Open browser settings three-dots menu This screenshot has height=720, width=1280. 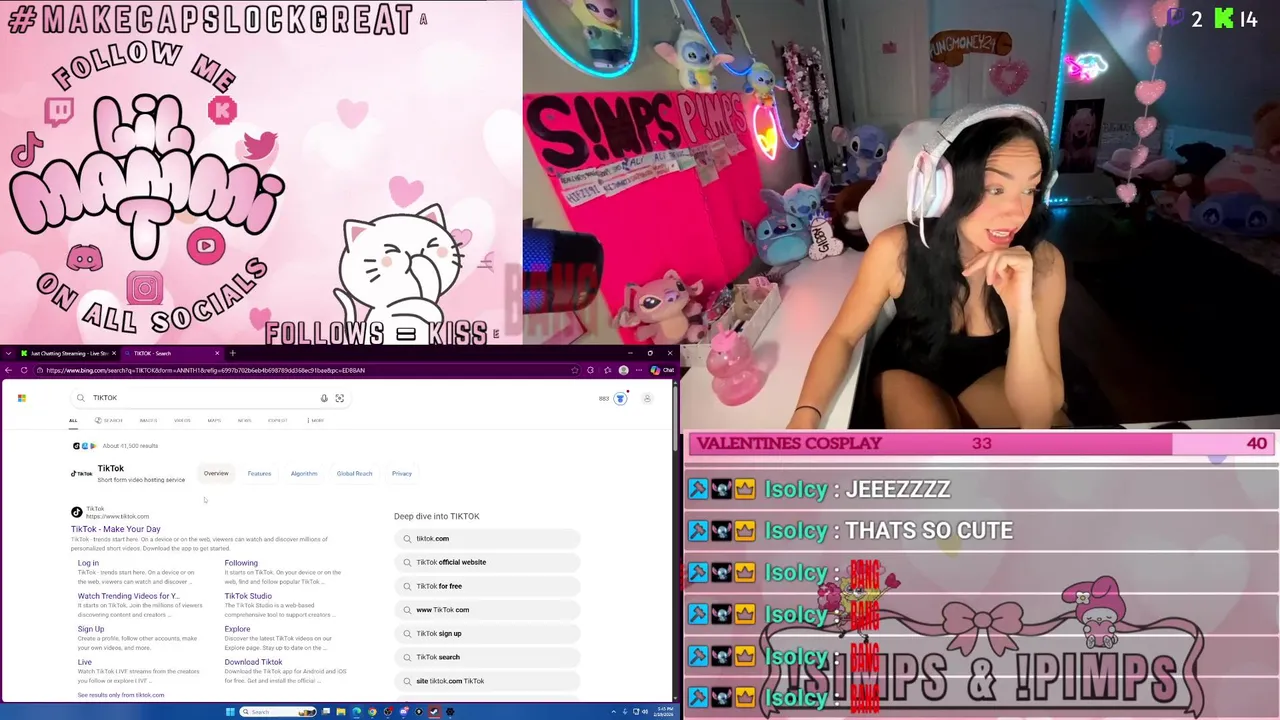pyautogui.click(x=639, y=370)
